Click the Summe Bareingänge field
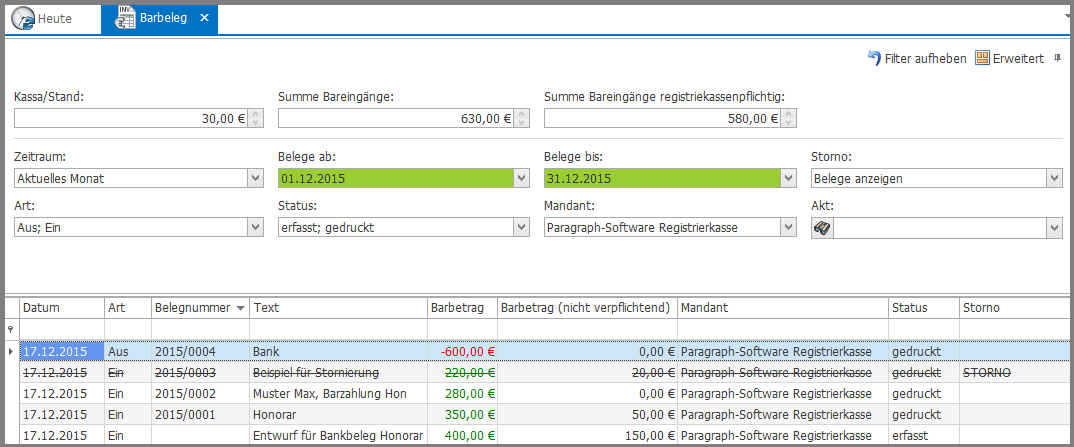Image resolution: width=1074 pixels, height=447 pixels. pos(396,118)
